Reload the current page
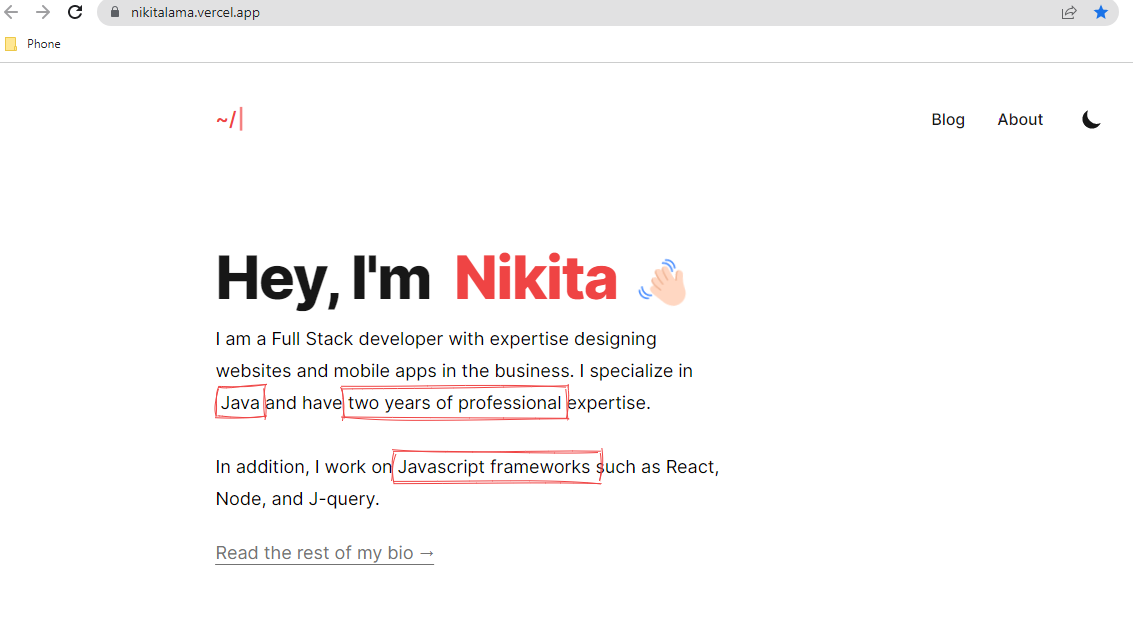The width and height of the screenshot is (1133, 625). click(x=75, y=12)
